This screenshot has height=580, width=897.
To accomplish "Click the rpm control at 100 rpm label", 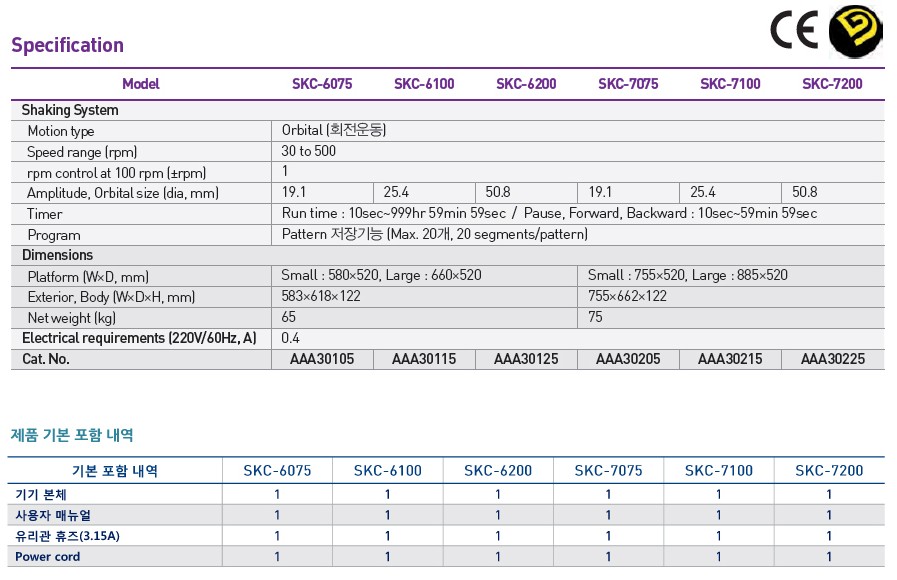I will [x=116, y=173].
